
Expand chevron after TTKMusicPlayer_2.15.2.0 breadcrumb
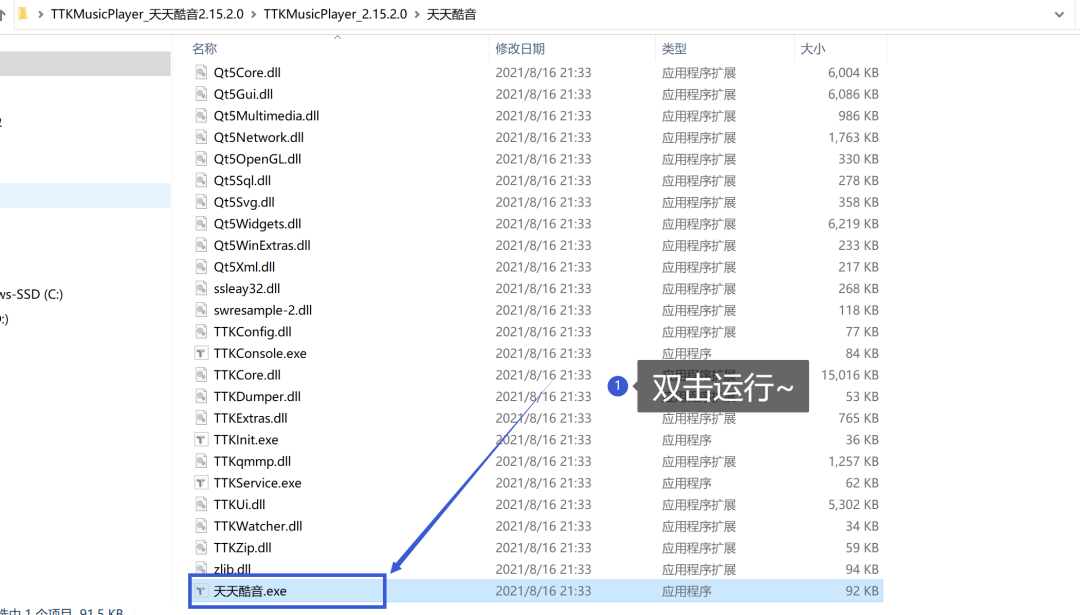point(417,14)
